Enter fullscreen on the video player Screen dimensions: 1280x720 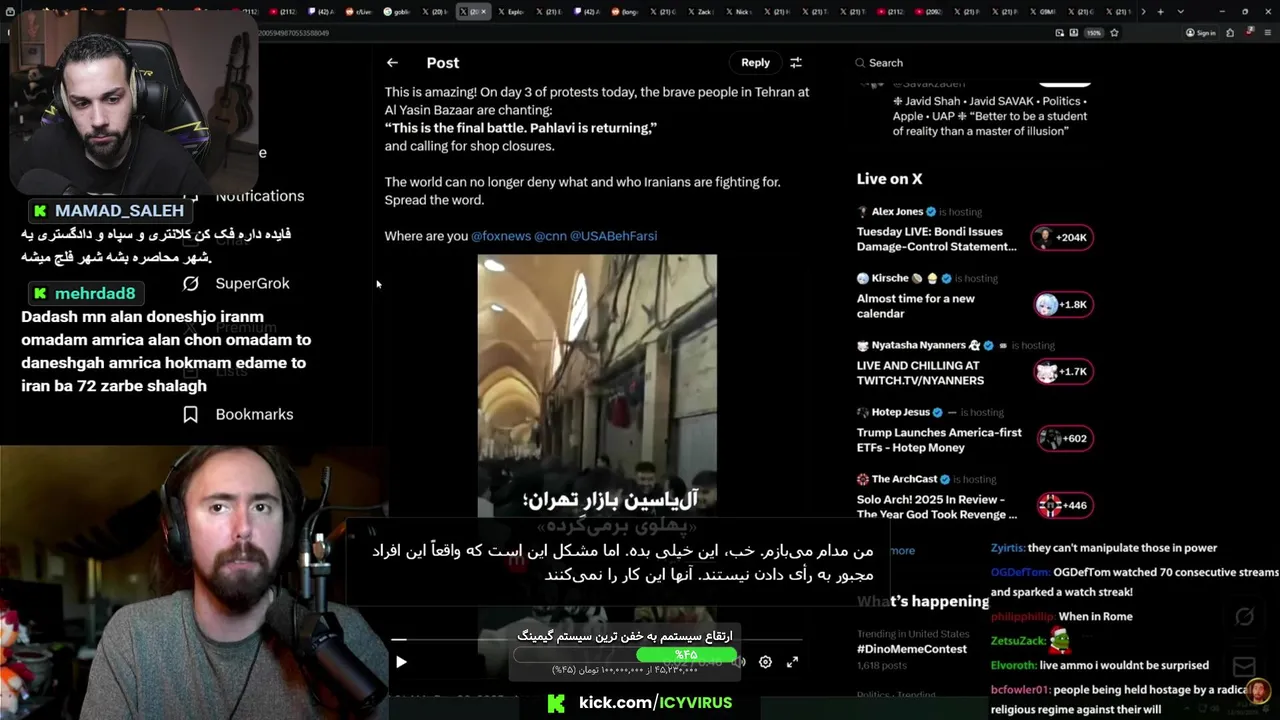click(792, 662)
